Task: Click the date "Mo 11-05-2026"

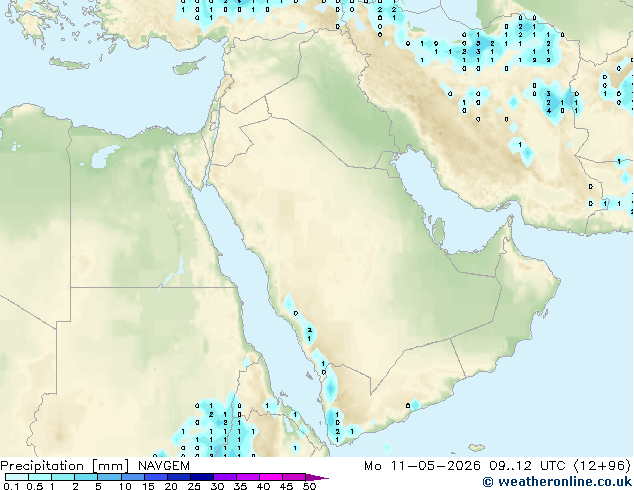Action: 423,466
